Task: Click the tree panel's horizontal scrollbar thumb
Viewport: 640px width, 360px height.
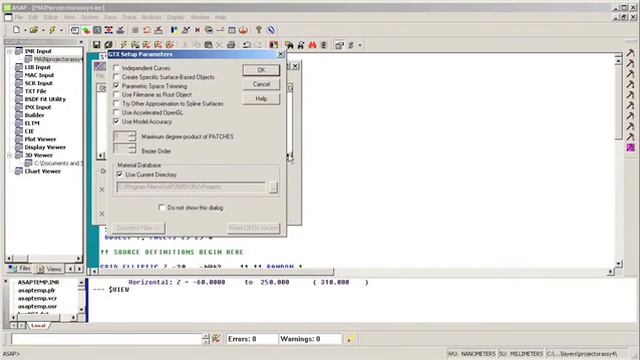Action: [20, 258]
